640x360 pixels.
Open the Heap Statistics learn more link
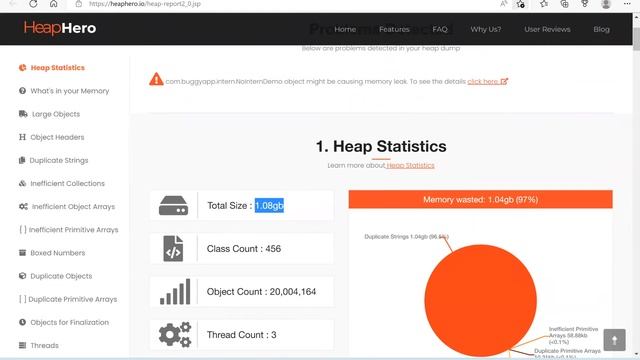tap(410, 165)
